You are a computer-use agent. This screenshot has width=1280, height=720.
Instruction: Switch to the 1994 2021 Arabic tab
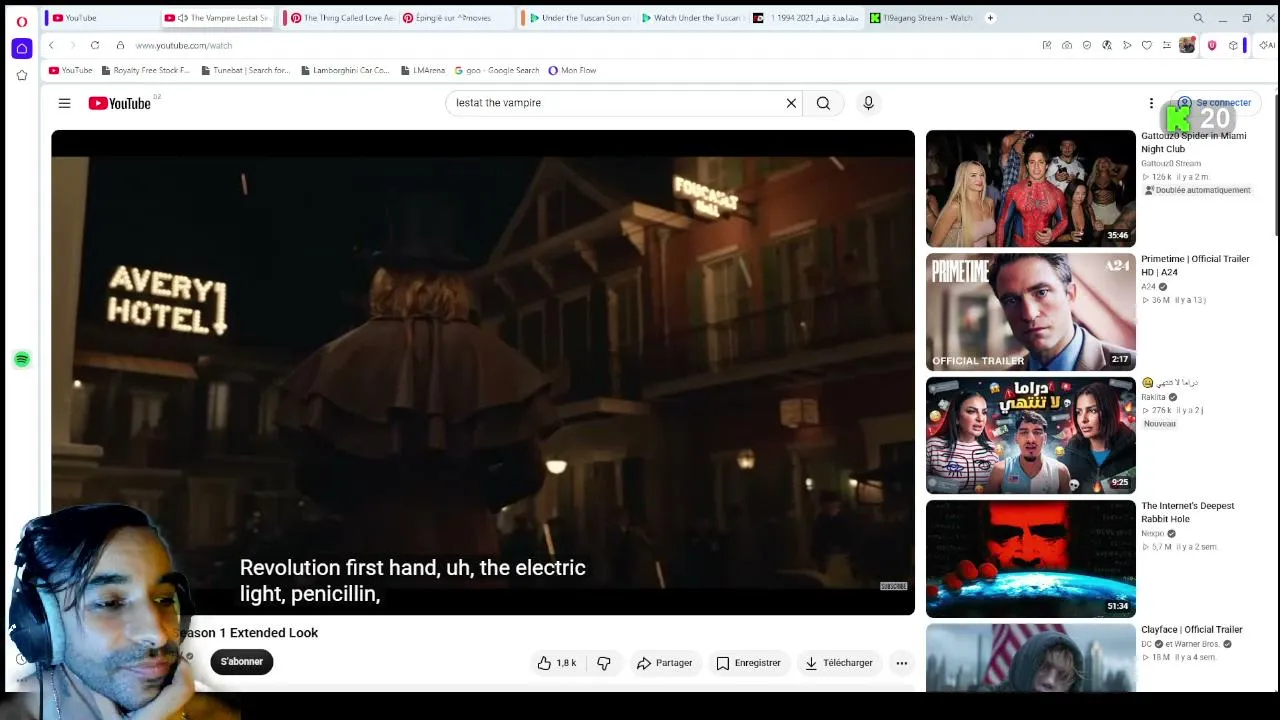[805, 18]
